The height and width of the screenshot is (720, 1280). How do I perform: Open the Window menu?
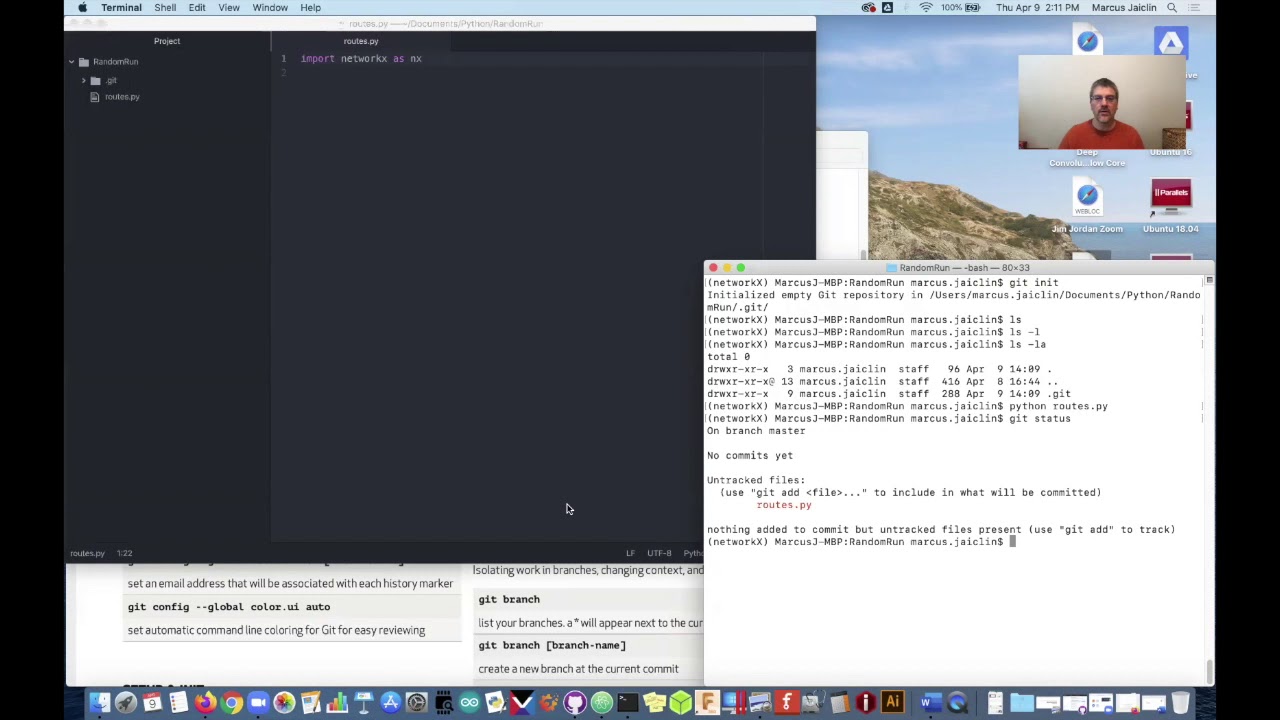tap(270, 7)
